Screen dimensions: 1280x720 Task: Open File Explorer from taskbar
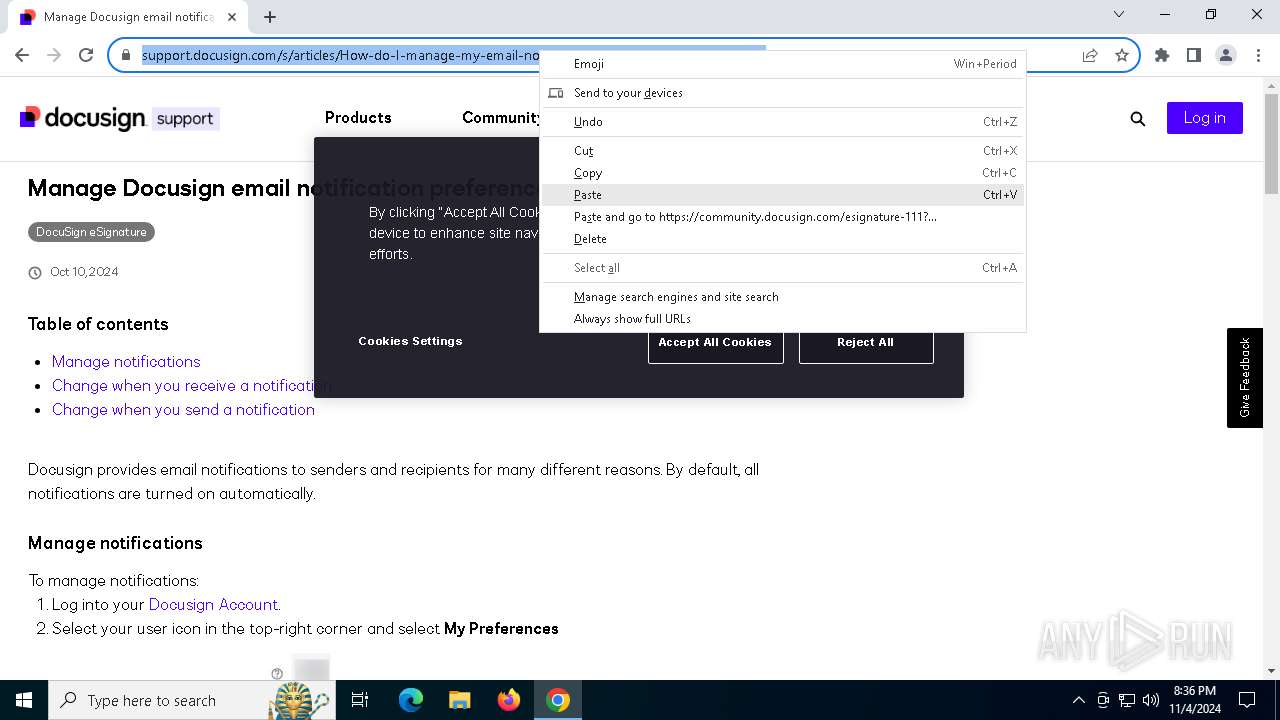point(460,700)
